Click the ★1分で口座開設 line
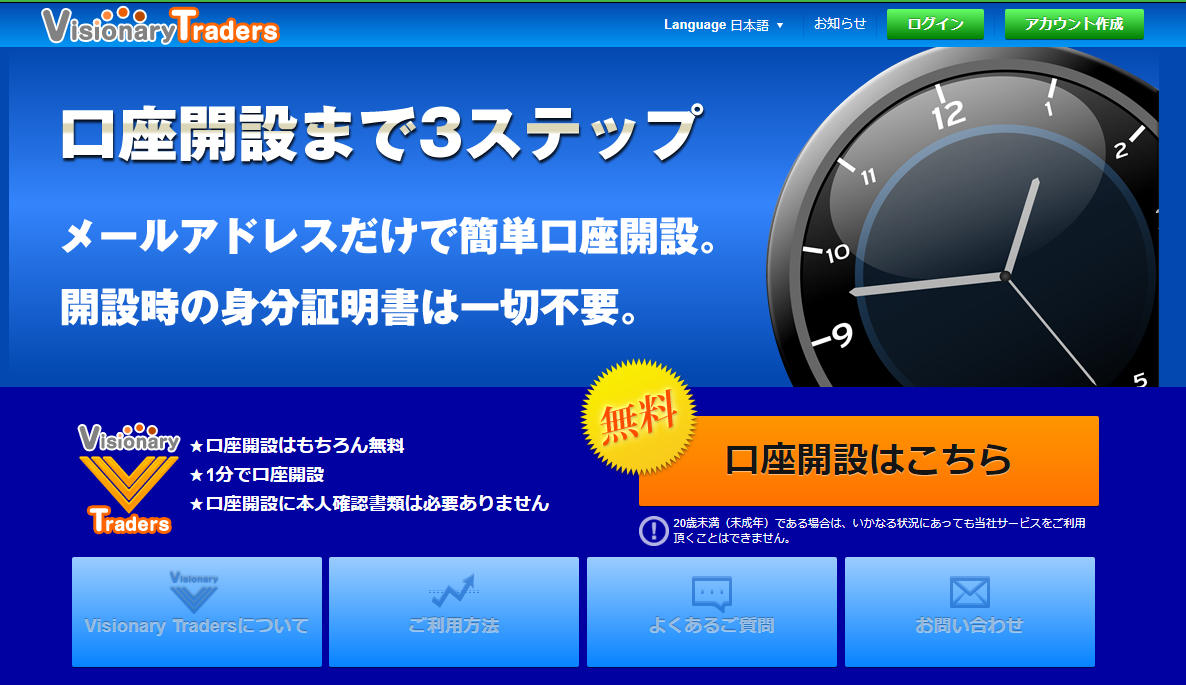The width and height of the screenshot is (1186, 685). [256, 474]
